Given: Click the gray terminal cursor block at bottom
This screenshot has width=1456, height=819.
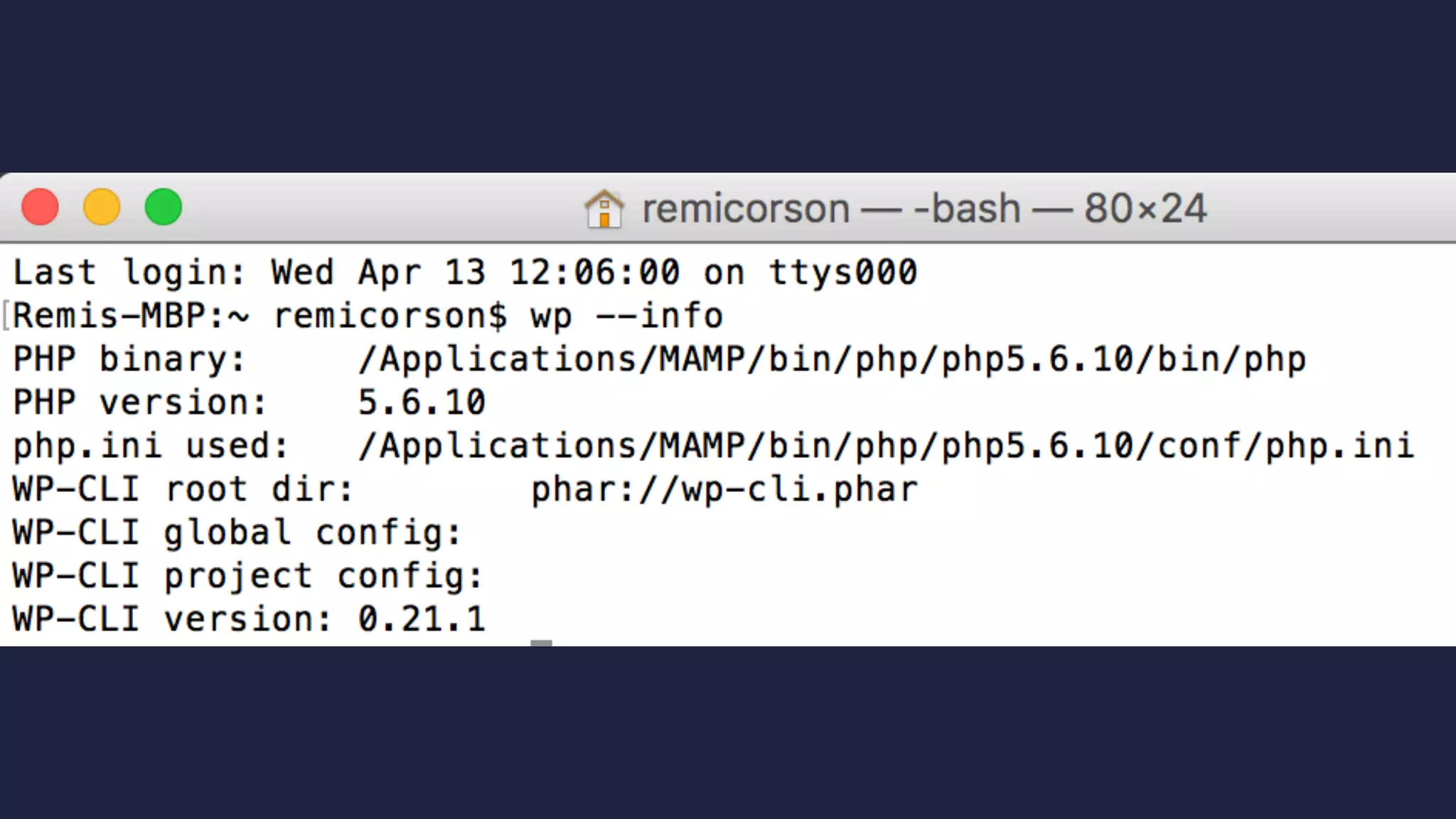Looking at the screenshot, I should [x=541, y=643].
